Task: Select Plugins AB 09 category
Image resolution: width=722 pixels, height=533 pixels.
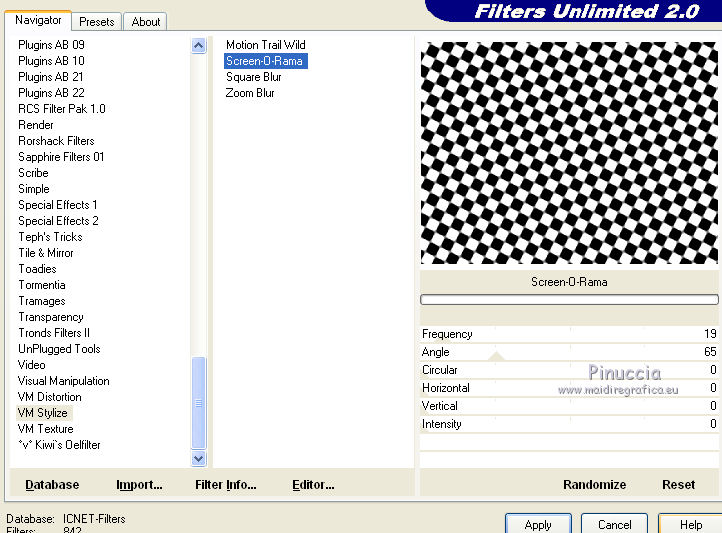Action: tap(52, 45)
